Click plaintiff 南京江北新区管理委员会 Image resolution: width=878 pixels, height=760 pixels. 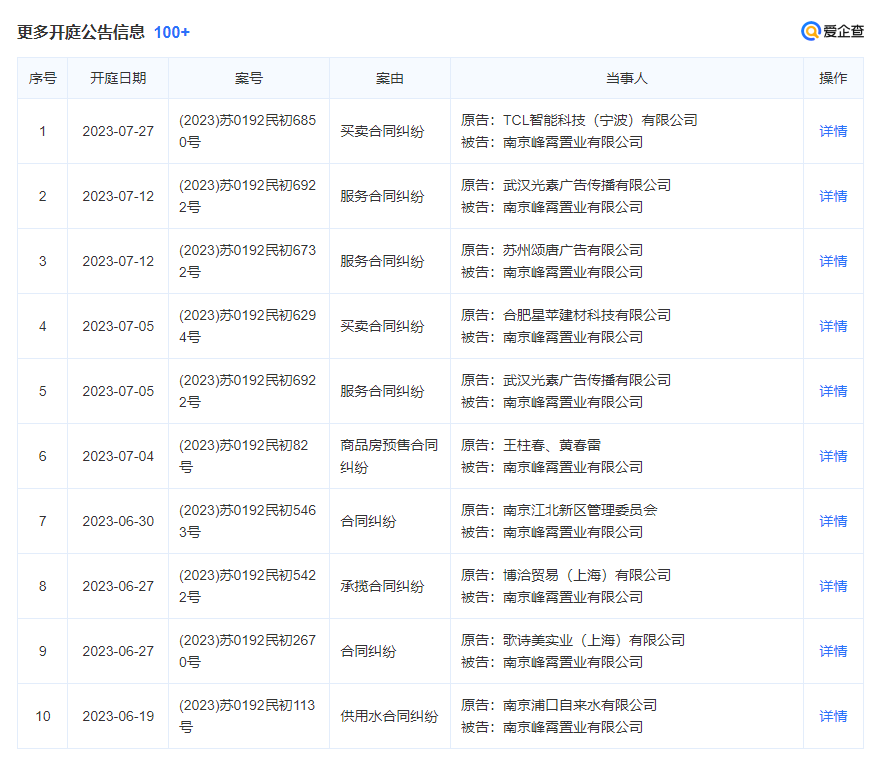[x=580, y=510]
